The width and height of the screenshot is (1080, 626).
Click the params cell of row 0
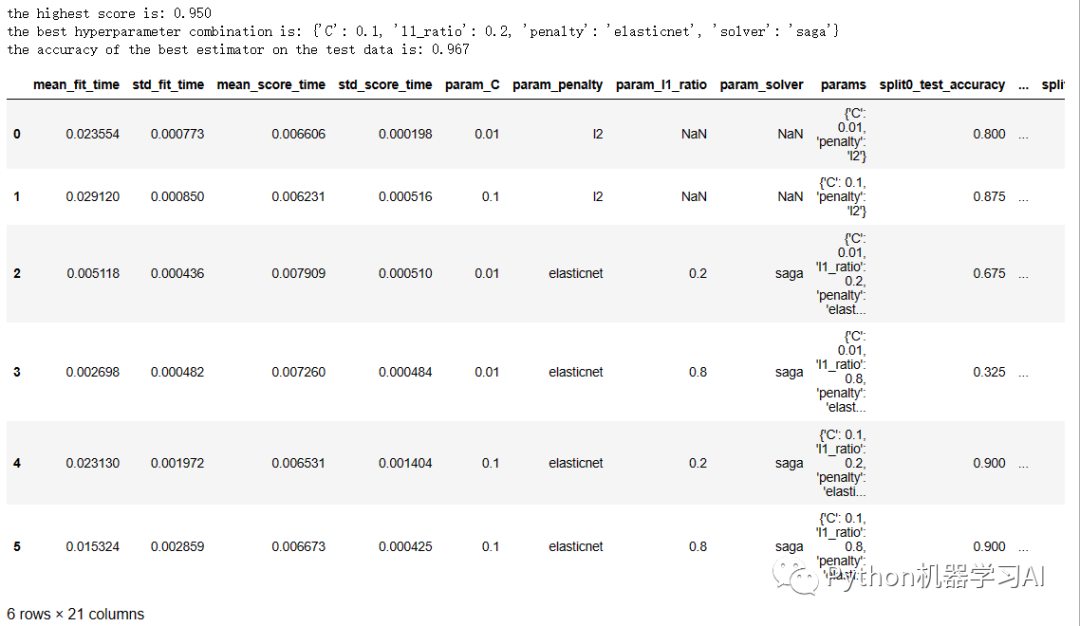843,134
